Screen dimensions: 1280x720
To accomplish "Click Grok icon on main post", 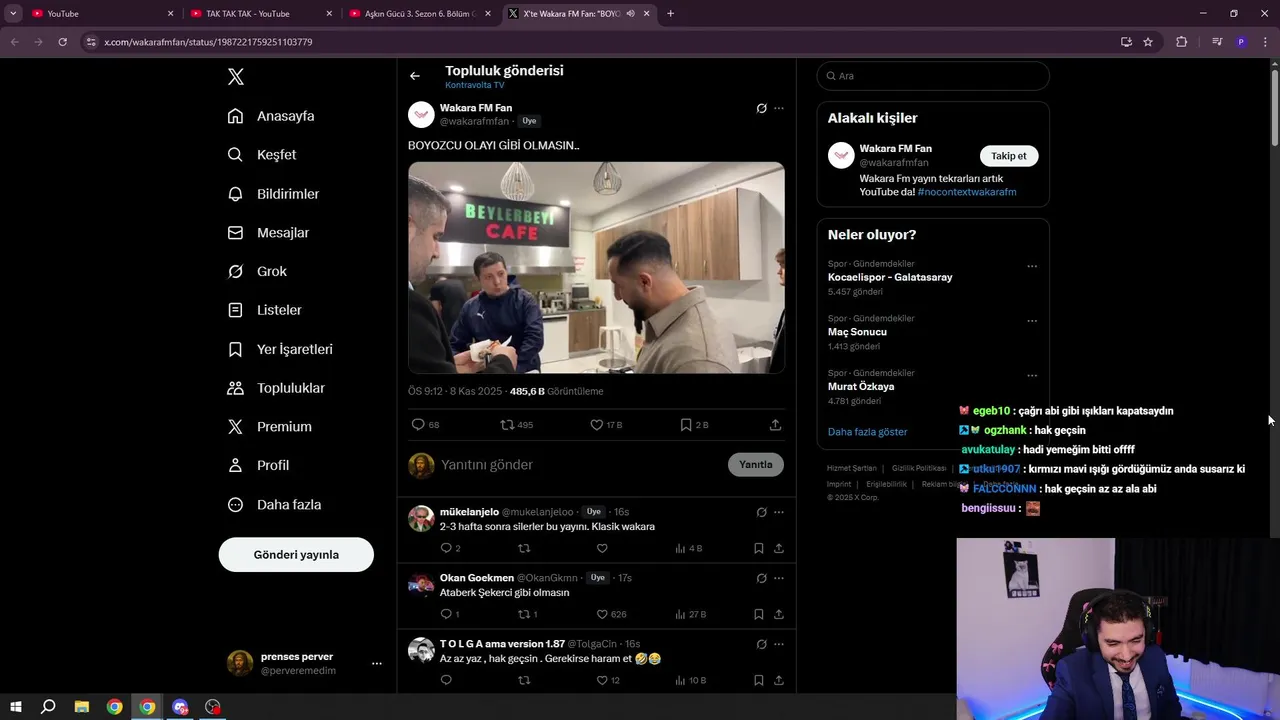I will pos(761,108).
